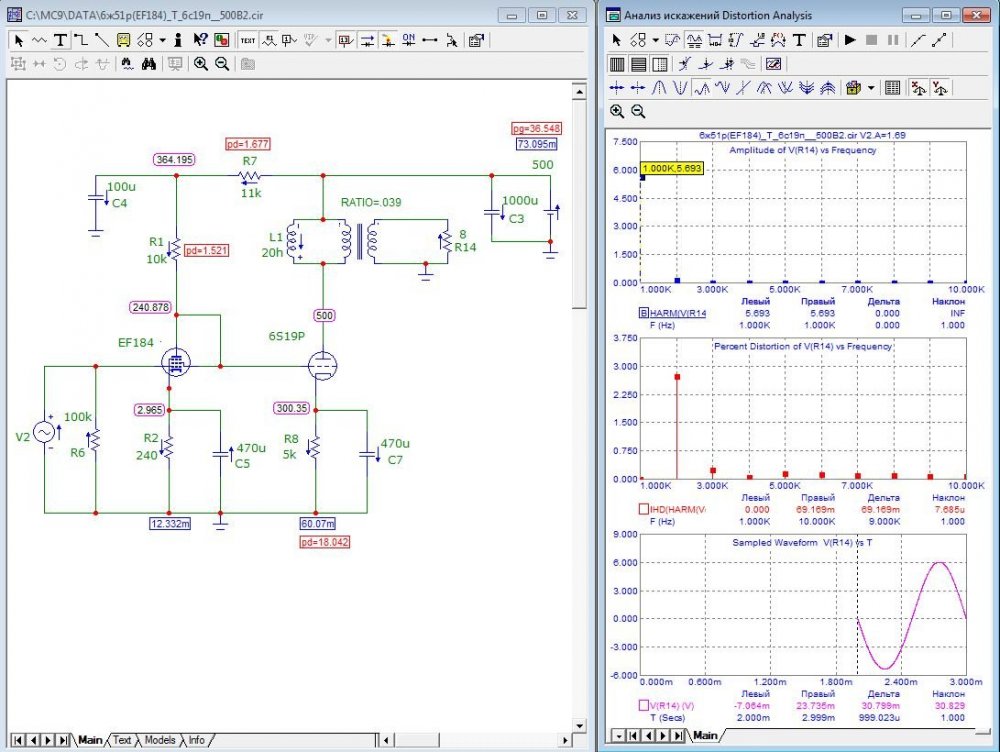Zoom out the distortion analysis plot
Viewport: 1000px width, 752px height.
coord(638,112)
